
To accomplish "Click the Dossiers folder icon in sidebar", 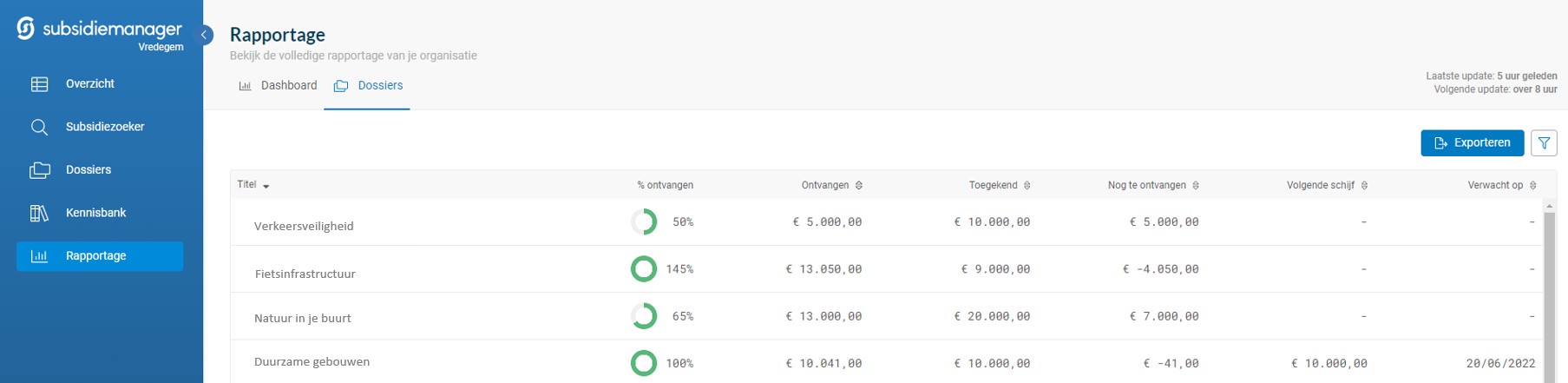I will (39, 170).
